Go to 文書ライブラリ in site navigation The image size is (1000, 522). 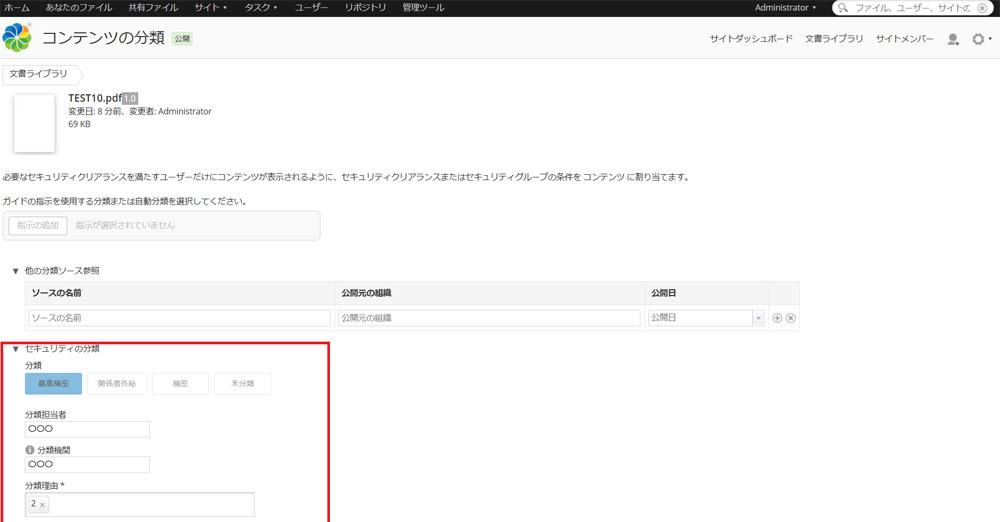click(x=834, y=39)
